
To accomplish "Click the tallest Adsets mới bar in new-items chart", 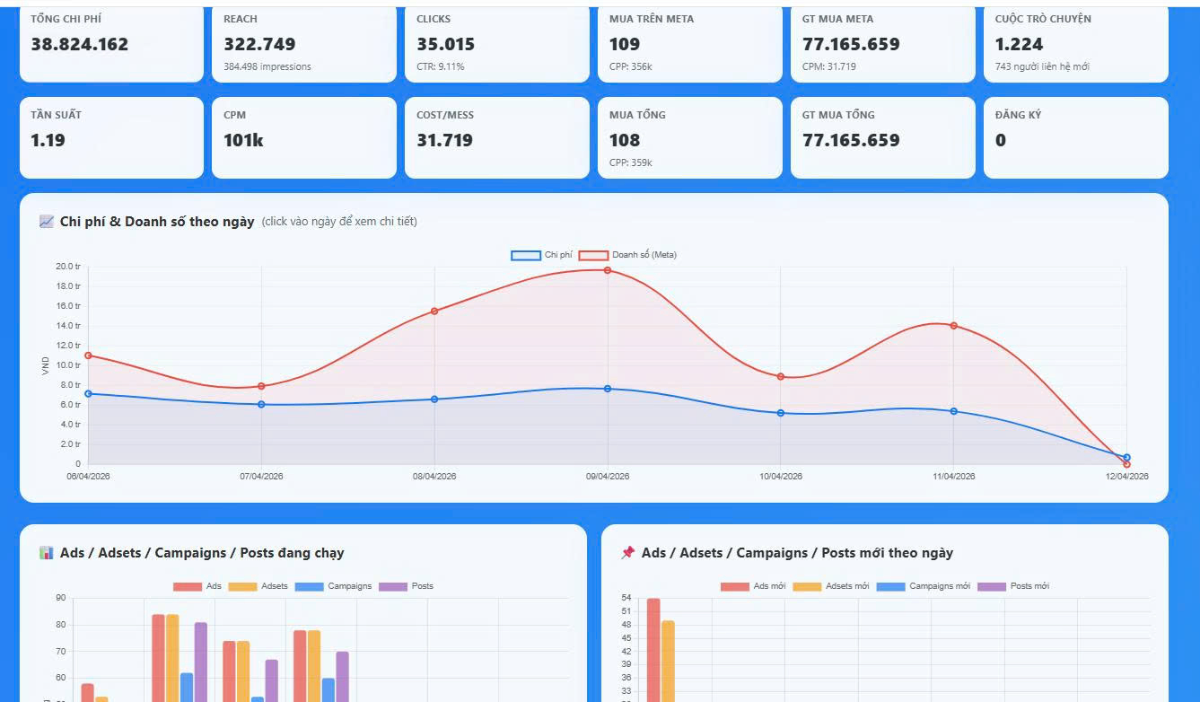I will tap(668, 661).
